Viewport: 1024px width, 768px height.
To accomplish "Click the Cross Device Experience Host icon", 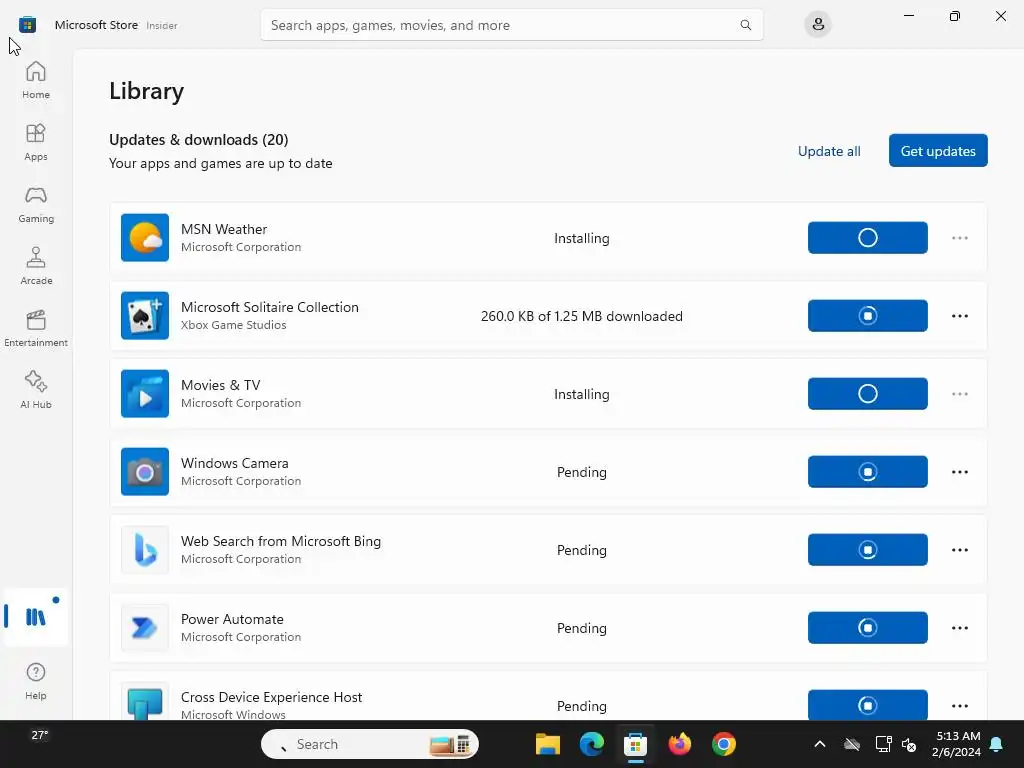I will [145, 702].
